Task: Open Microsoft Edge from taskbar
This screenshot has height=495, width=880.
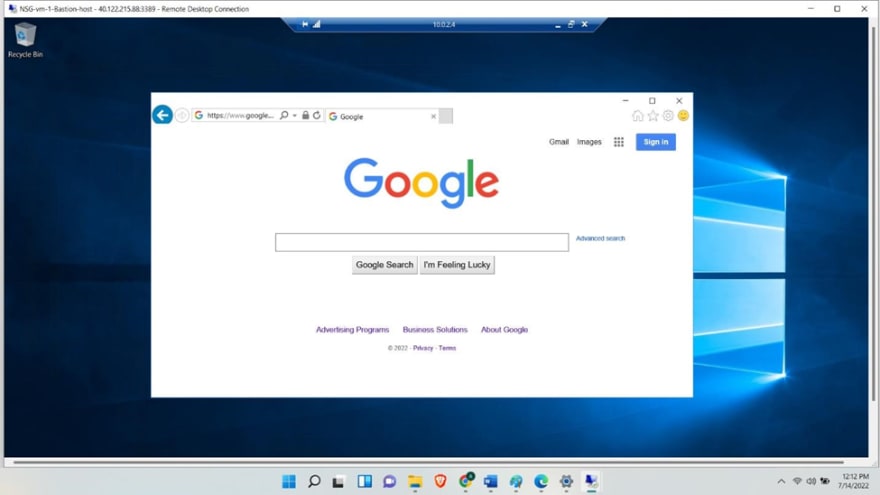Action: click(x=541, y=482)
